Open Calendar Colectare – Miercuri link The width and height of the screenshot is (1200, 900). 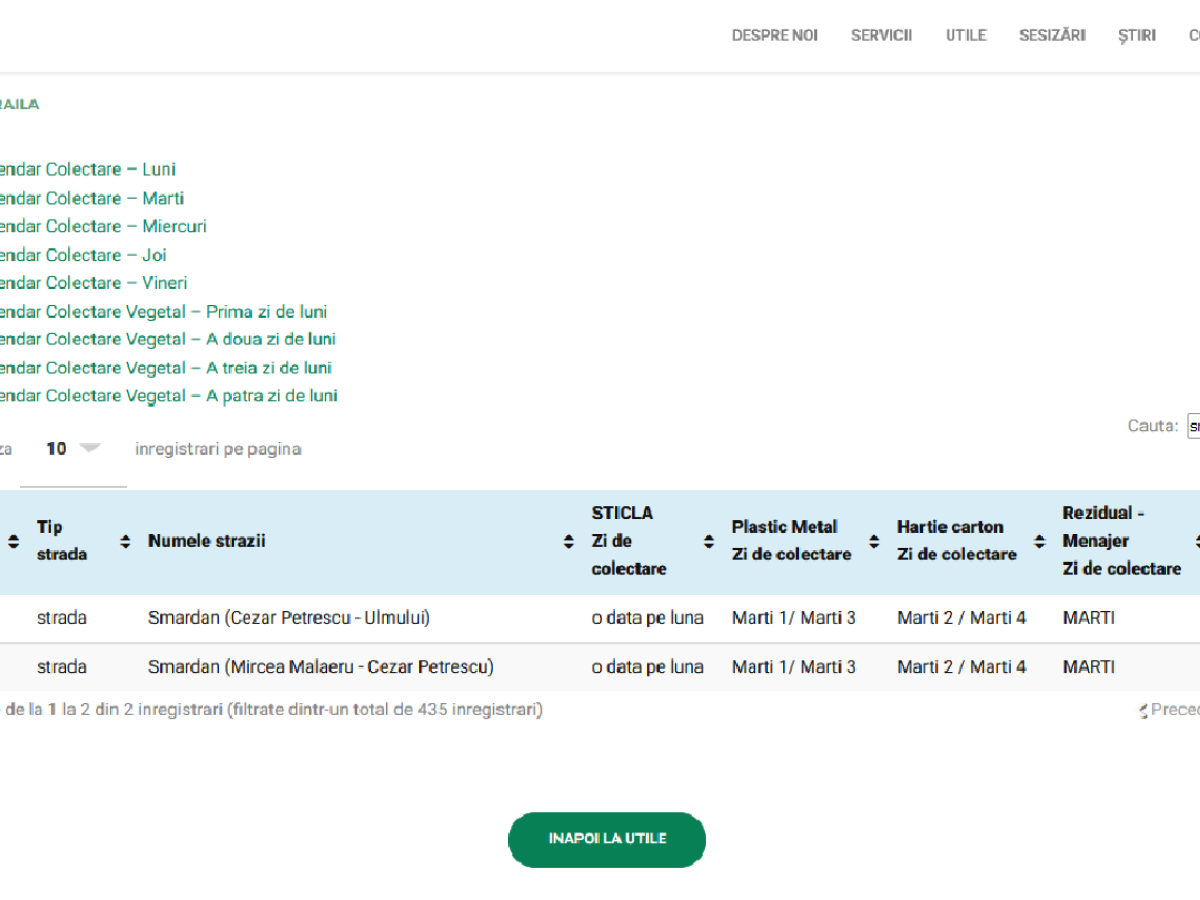103,227
